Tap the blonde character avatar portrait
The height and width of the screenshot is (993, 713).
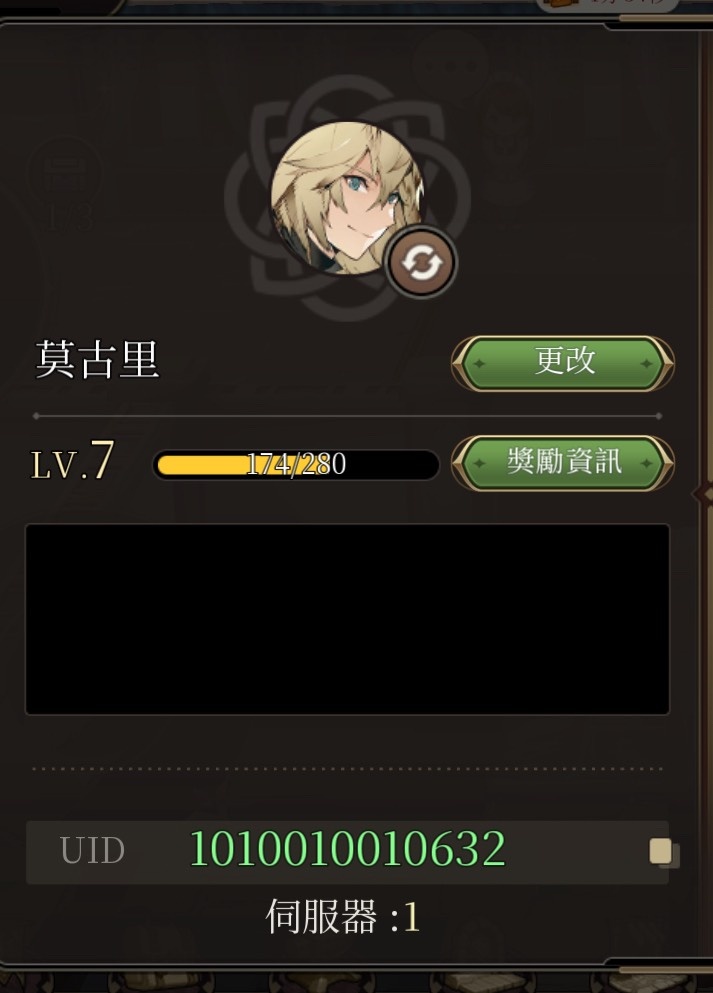click(348, 198)
